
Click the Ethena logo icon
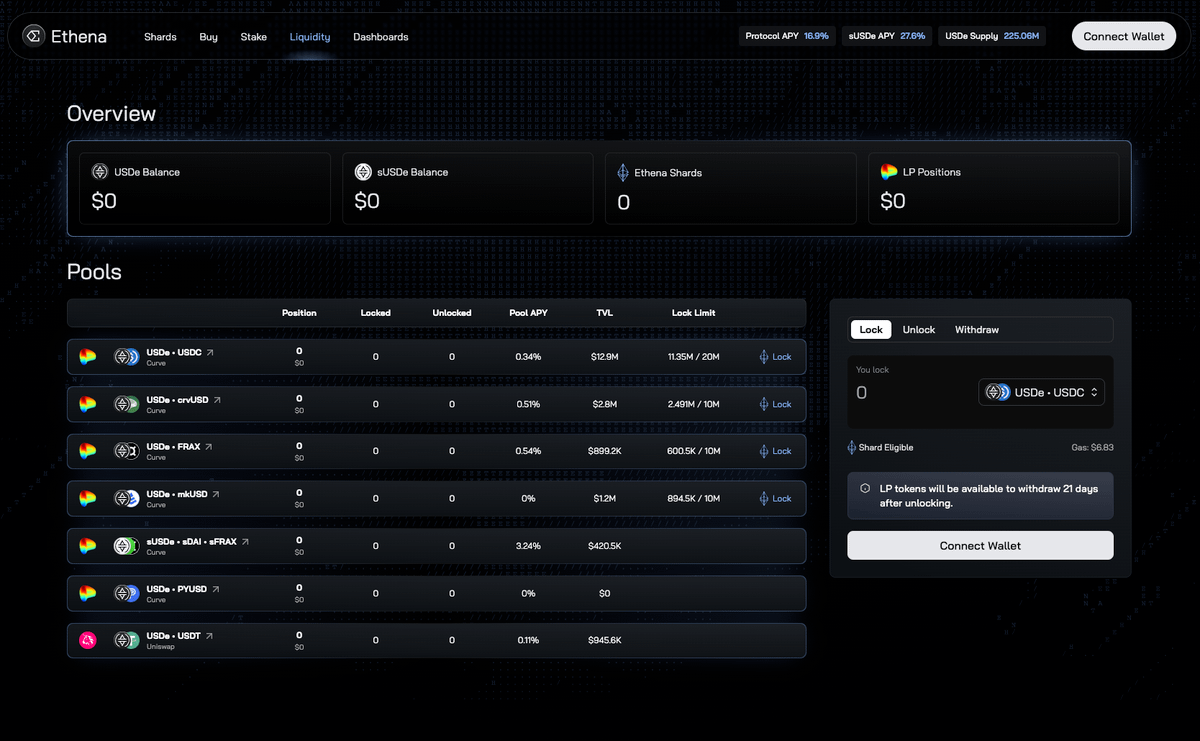tap(32, 36)
